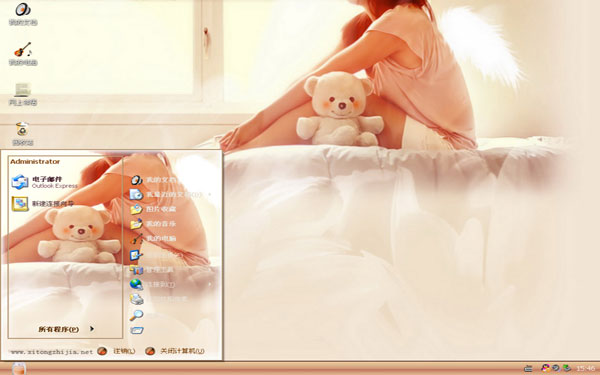This screenshot has width=600, height=375.
Task: Open the printer icon in start menu
Action: click(136, 299)
